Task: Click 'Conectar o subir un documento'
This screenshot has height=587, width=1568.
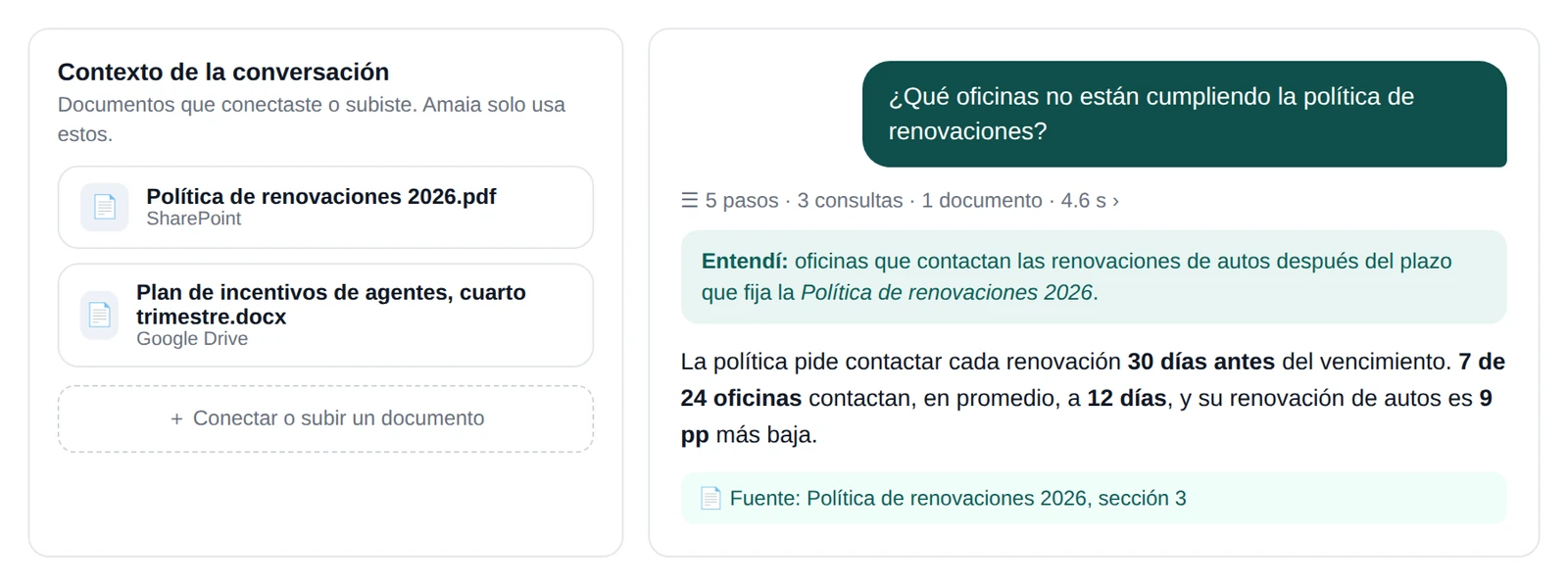Action: [x=325, y=418]
